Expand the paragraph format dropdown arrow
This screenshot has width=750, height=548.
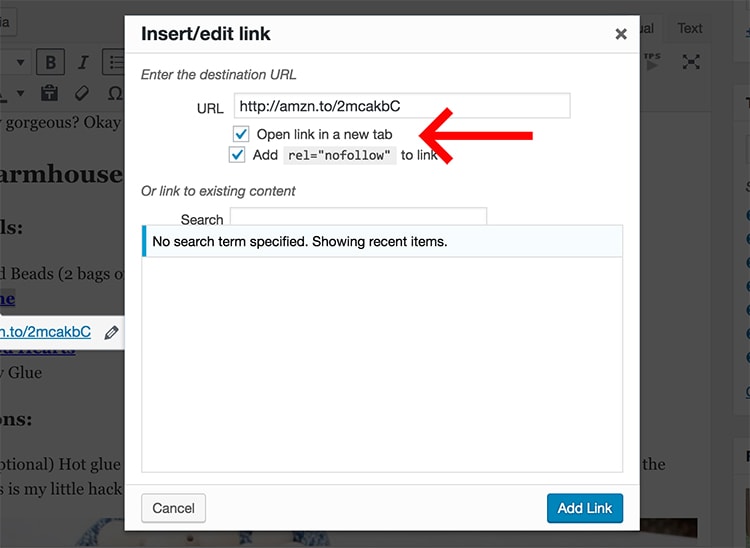[20, 62]
